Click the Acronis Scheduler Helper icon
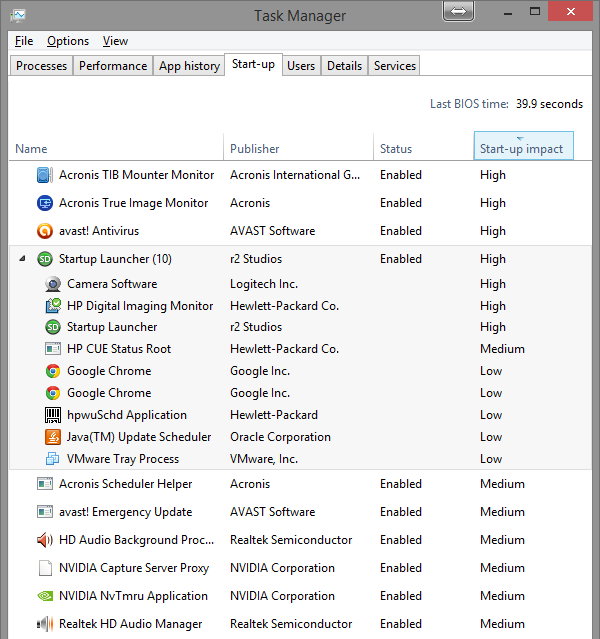 coord(44,484)
